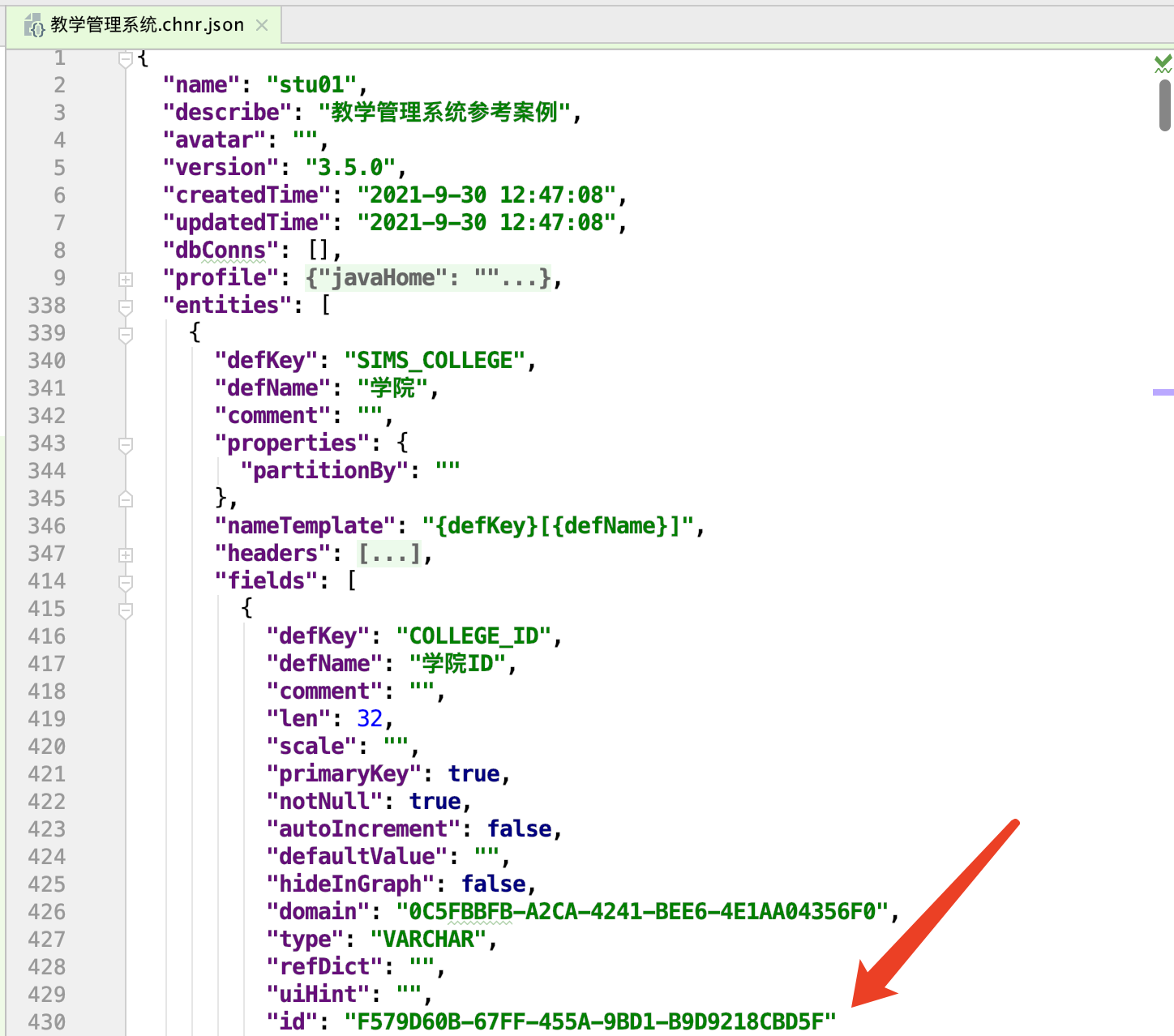Viewport: 1174px width, 1036px height.
Task: Click the purple marker in error stripe
Action: pyautogui.click(x=1163, y=392)
